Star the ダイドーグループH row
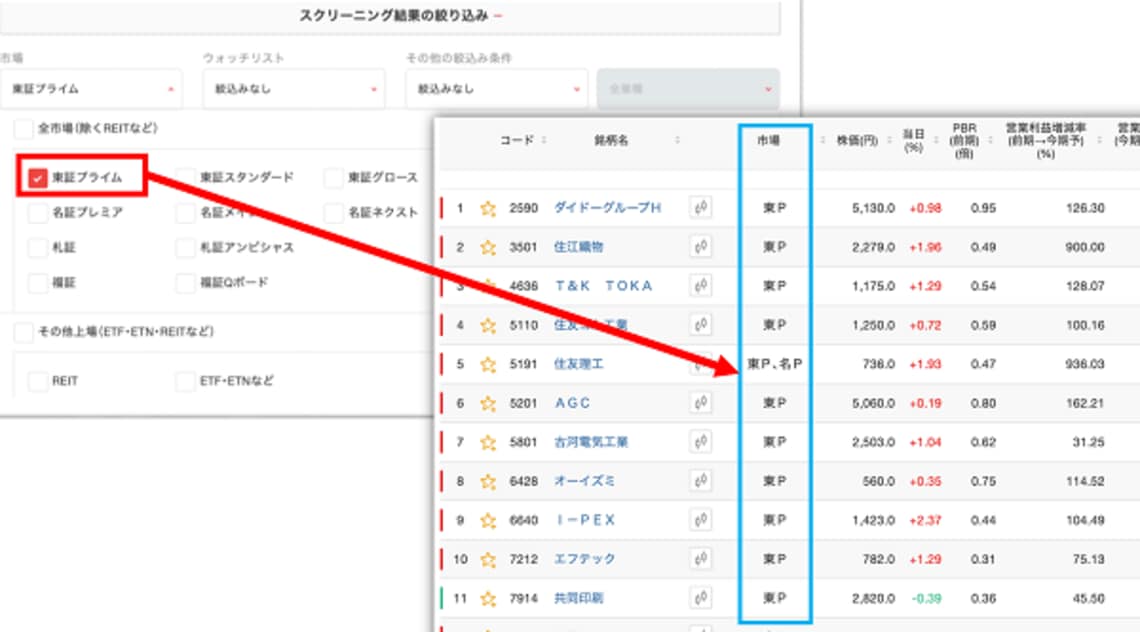Image resolution: width=1140 pixels, height=632 pixels. click(x=488, y=209)
